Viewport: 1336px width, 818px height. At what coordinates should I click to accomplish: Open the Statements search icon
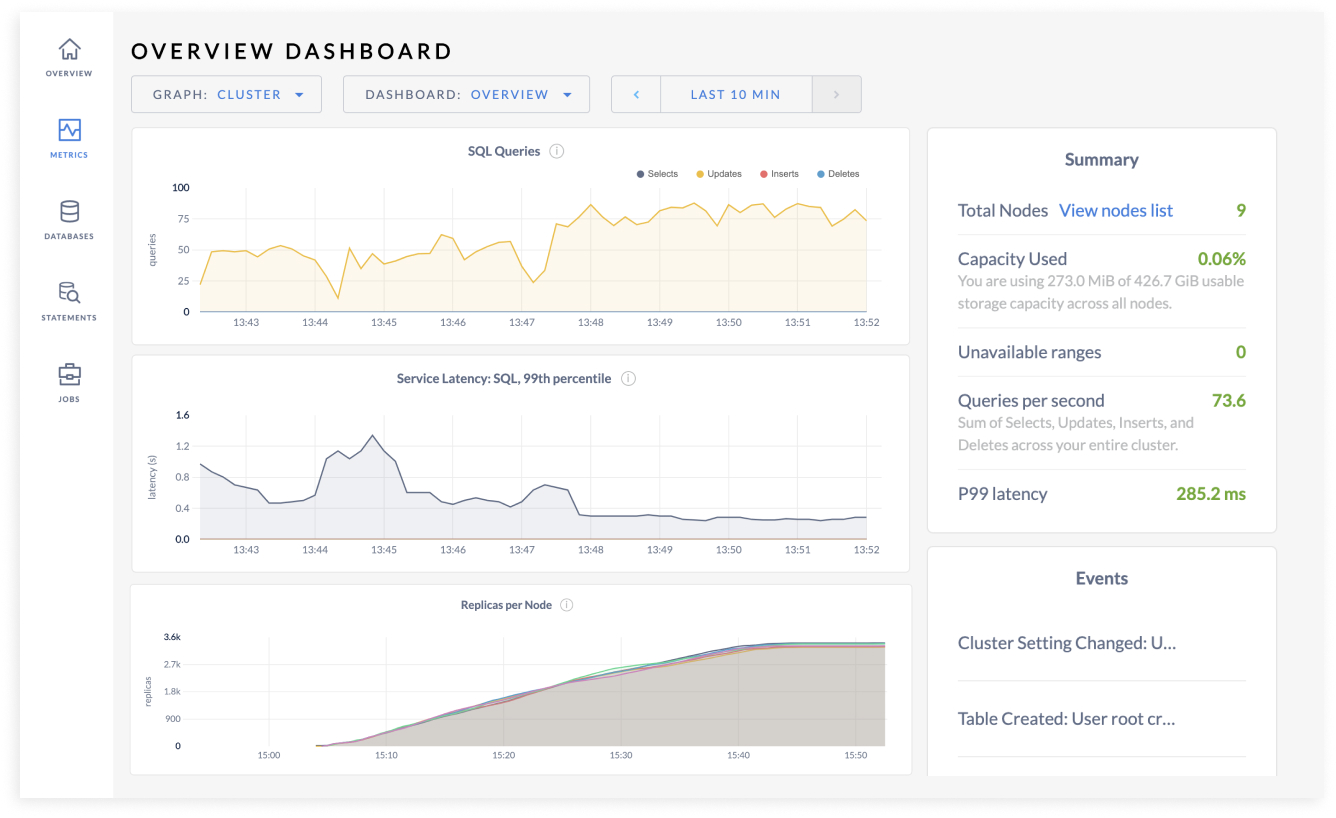(x=69, y=293)
